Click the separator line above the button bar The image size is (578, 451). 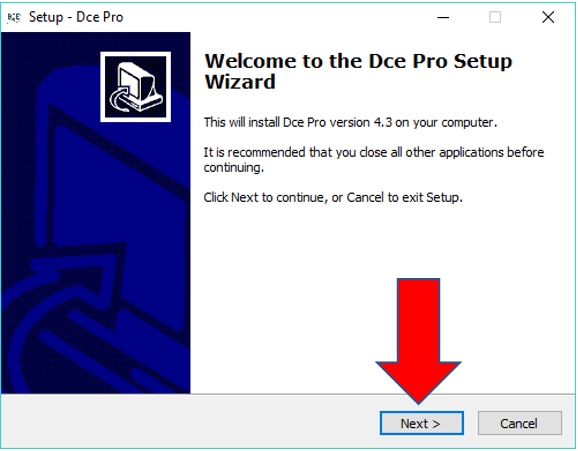(x=288, y=394)
